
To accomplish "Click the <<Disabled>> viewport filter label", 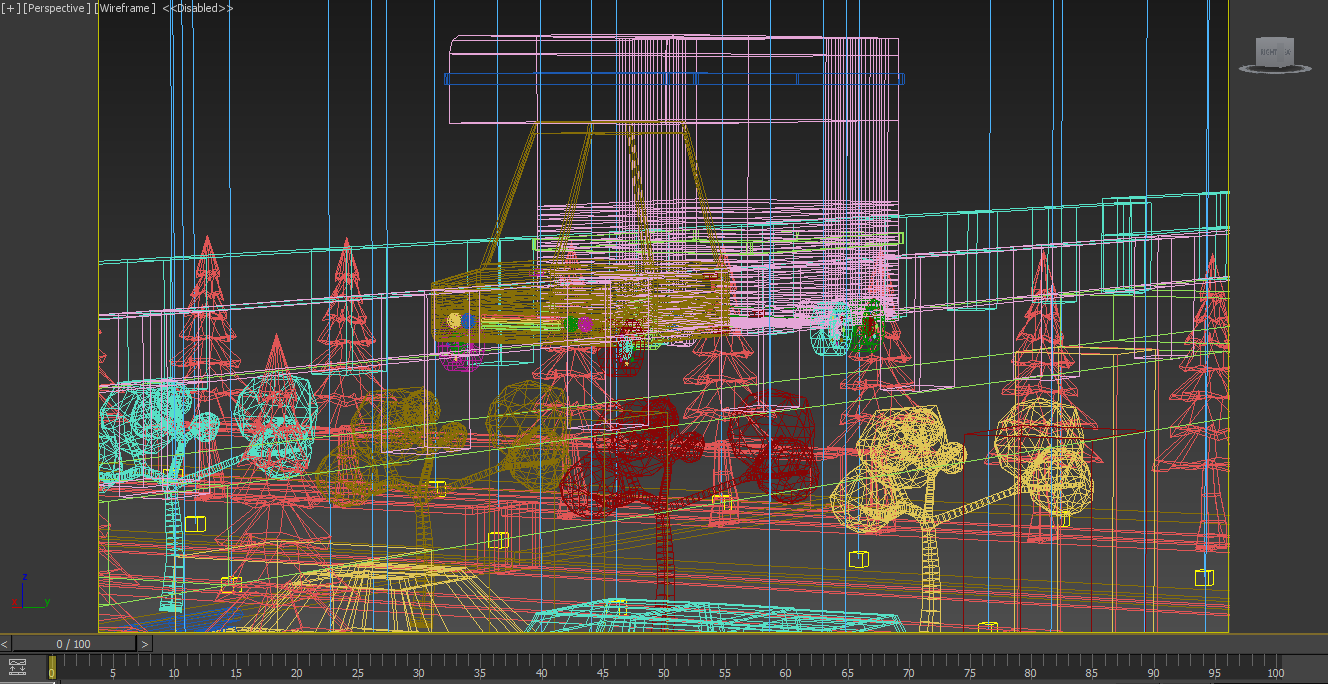I will [x=198, y=8].
